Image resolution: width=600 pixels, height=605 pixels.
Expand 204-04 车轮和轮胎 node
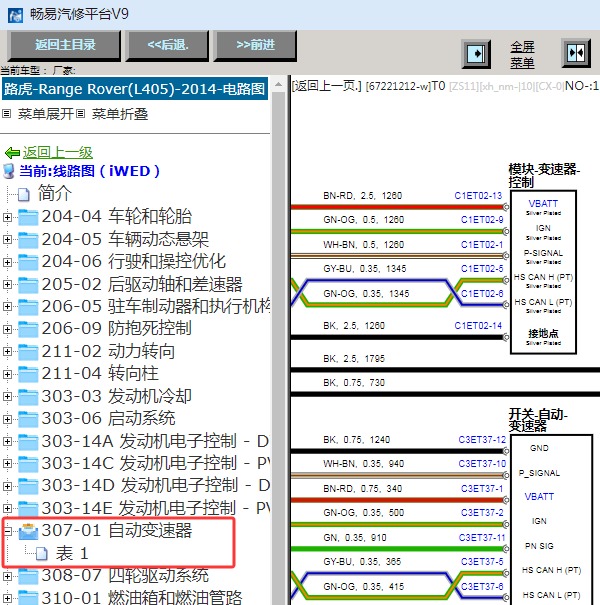tap(7, 217)
